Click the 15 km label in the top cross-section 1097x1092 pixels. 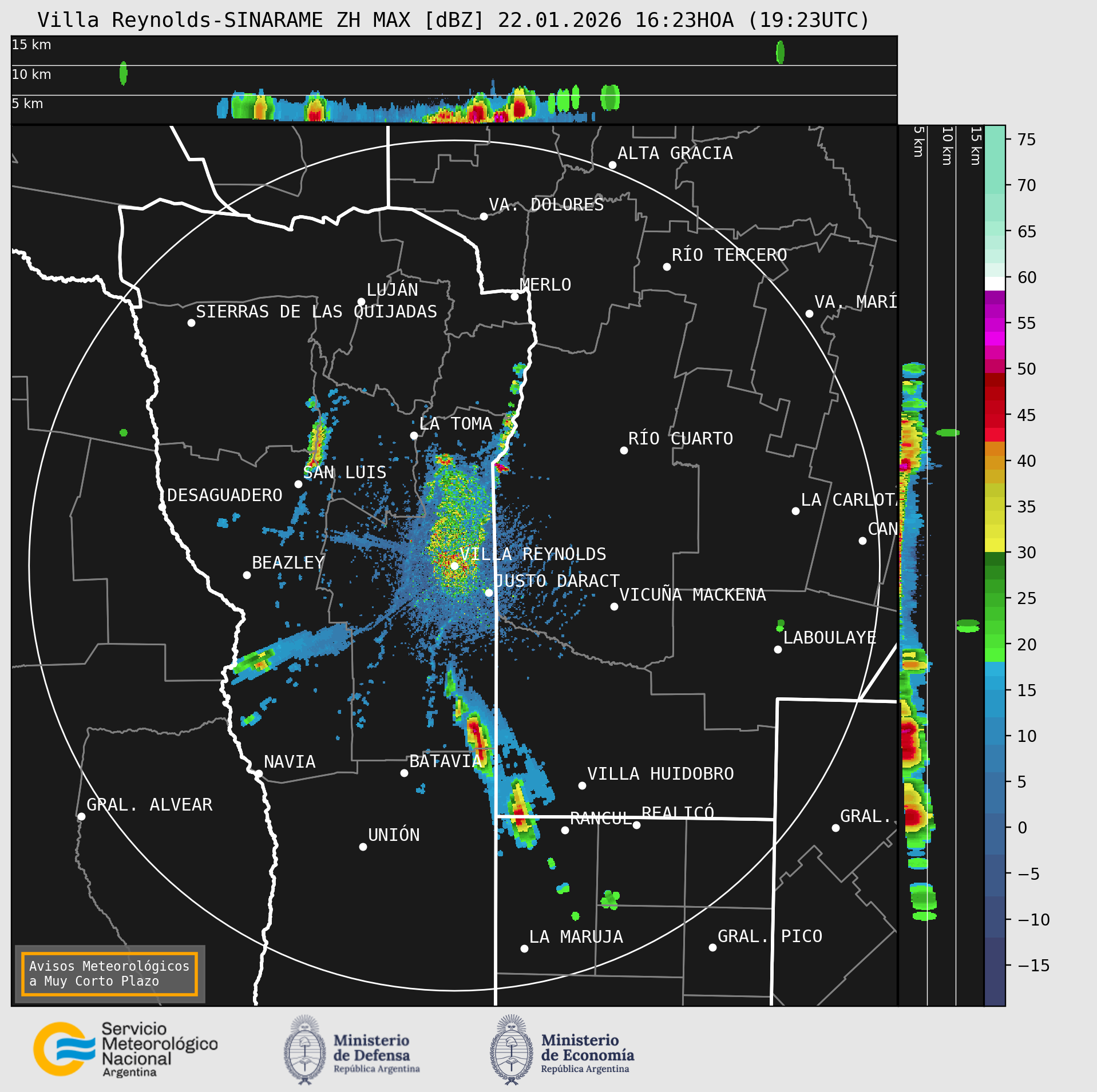click(x=31, y=45)
